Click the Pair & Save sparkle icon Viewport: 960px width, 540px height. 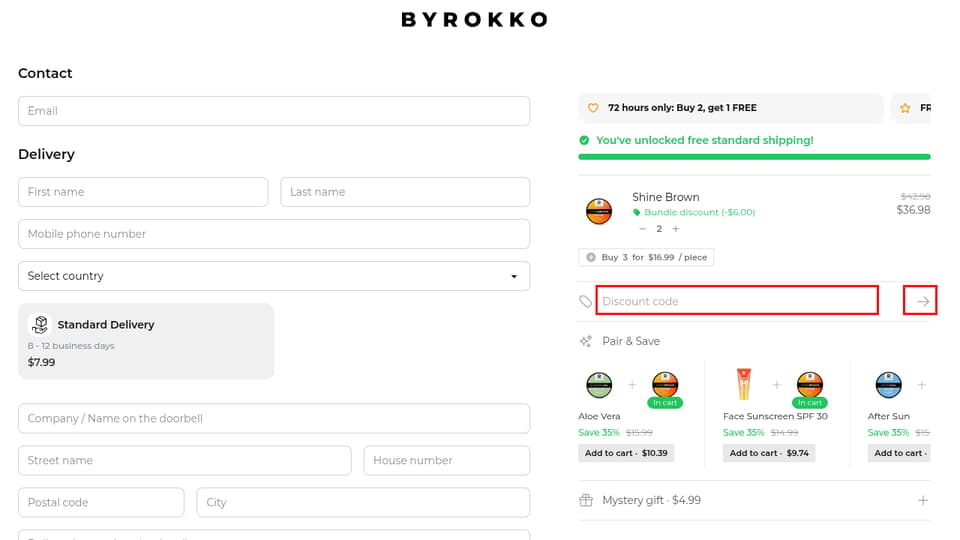point(586,341)
